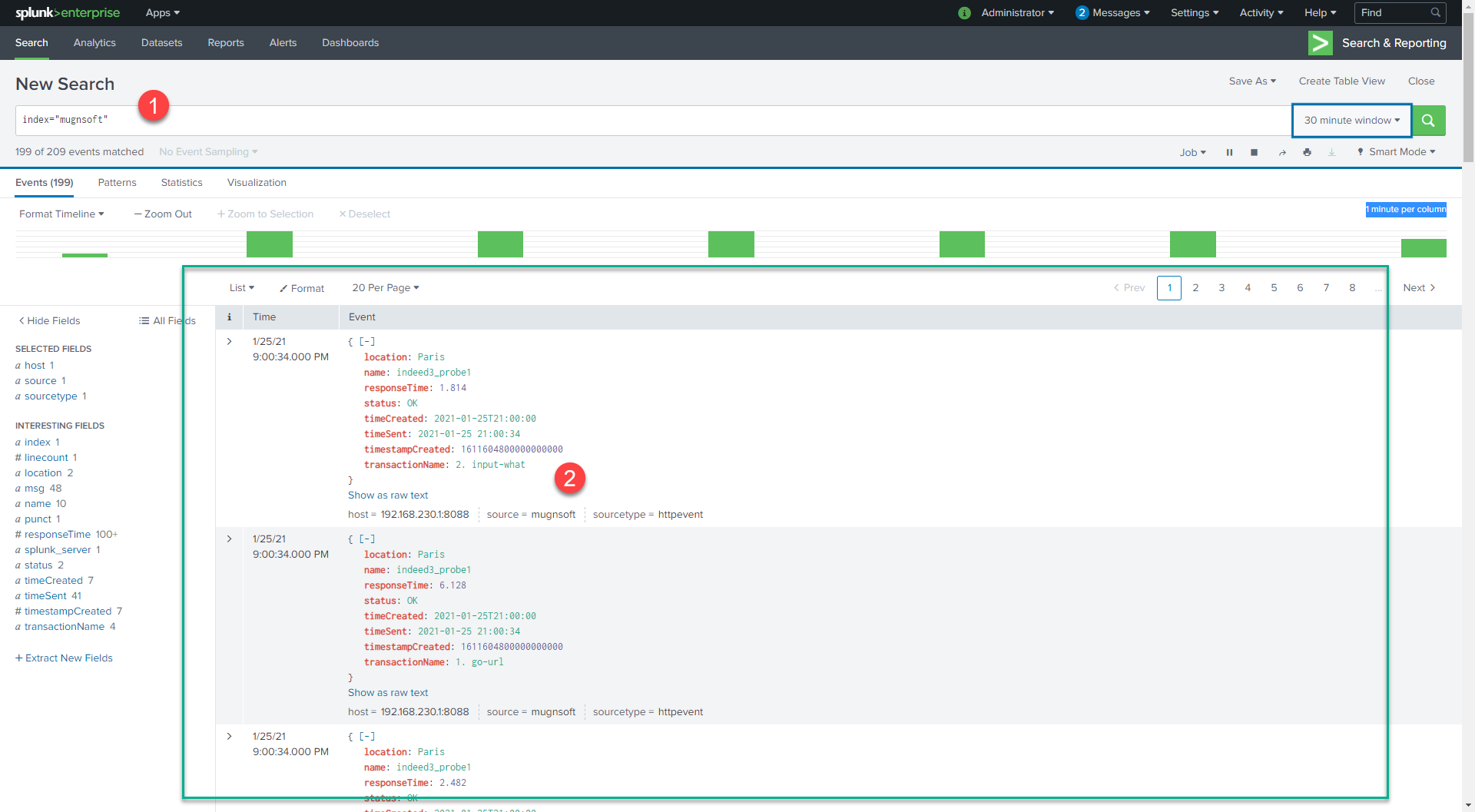
Task: Open the Apps dropdown
Action: point(162,13)
